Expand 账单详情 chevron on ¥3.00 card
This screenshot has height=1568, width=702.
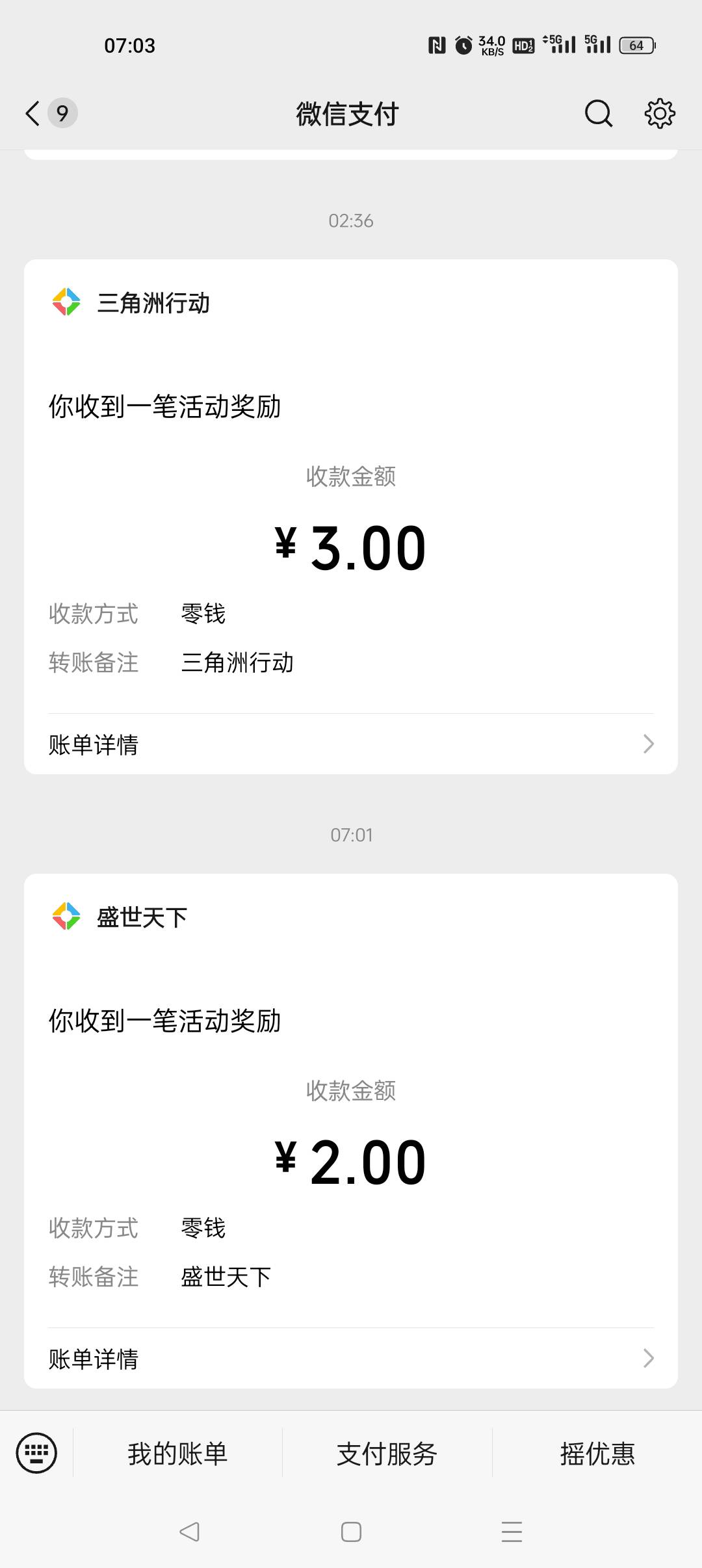pos(648,744)
